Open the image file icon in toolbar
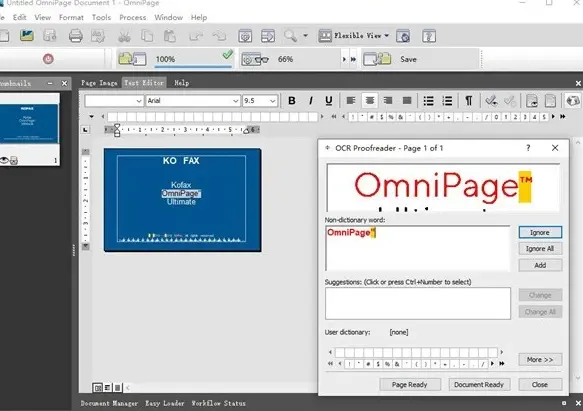This screenshot has width=583, height=411. click(27, 36)
